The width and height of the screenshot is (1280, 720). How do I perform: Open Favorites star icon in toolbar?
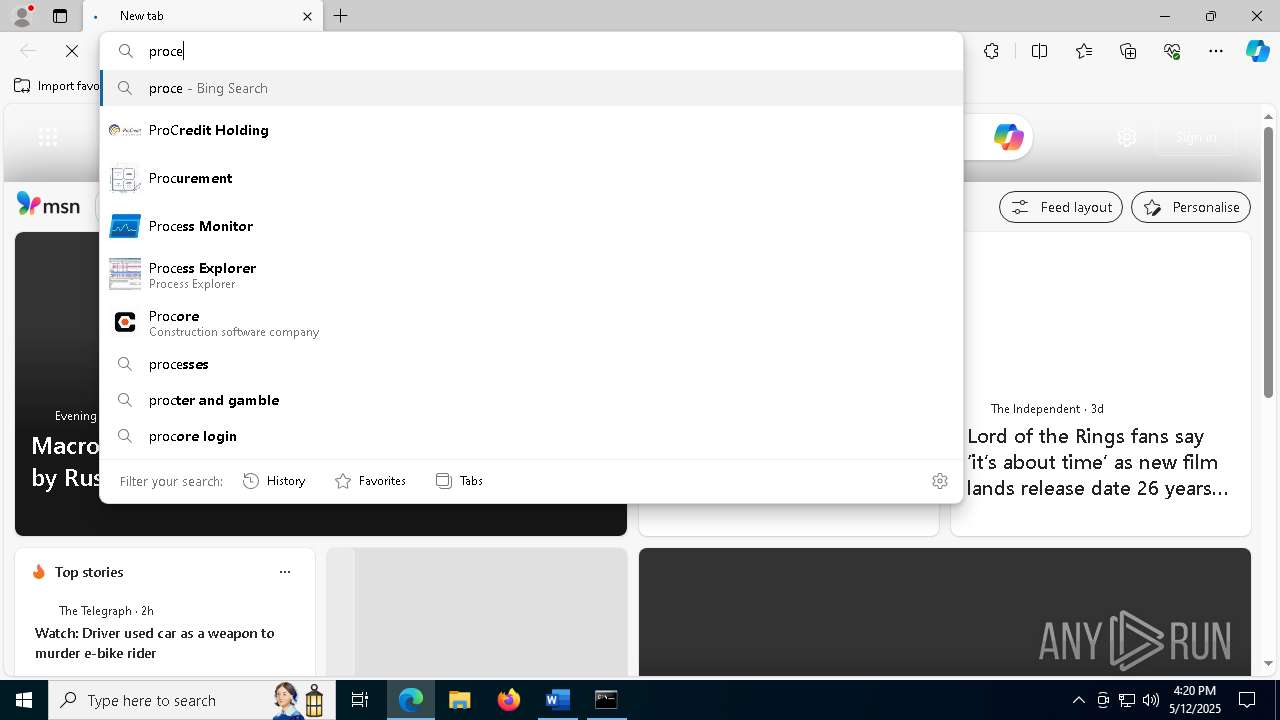coord(1084,51)
